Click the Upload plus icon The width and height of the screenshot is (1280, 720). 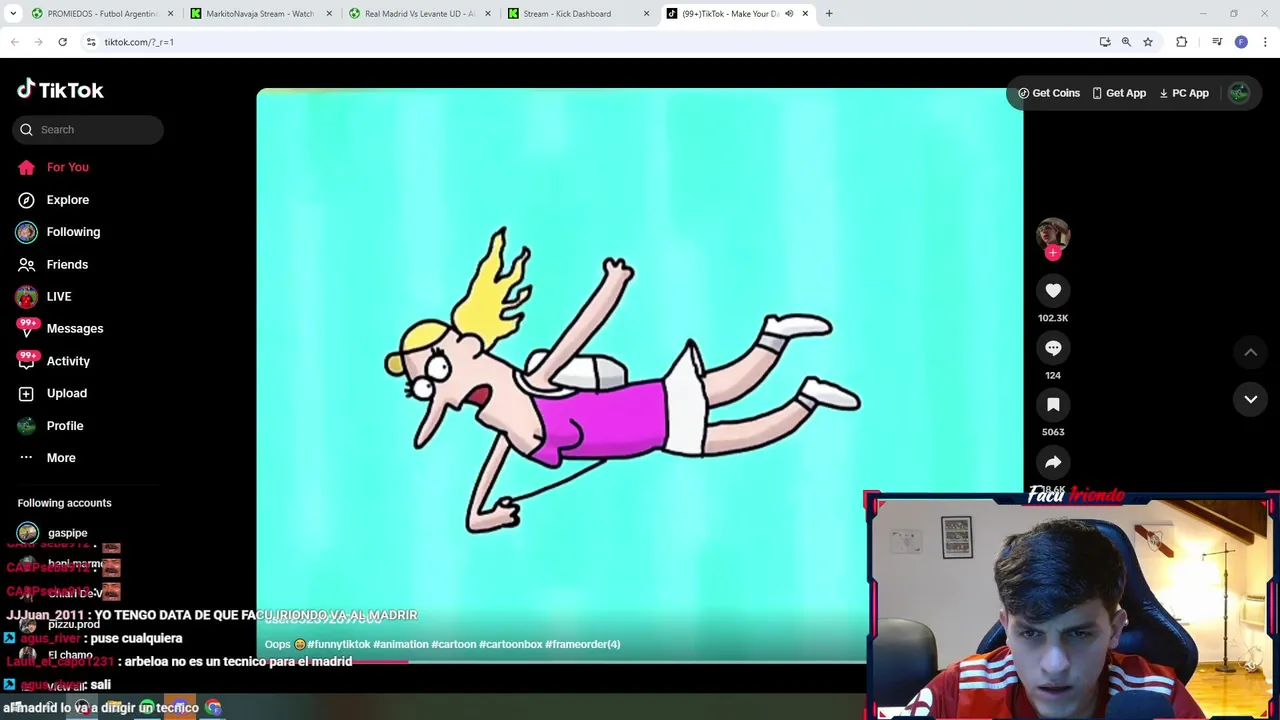coord(26,393)
